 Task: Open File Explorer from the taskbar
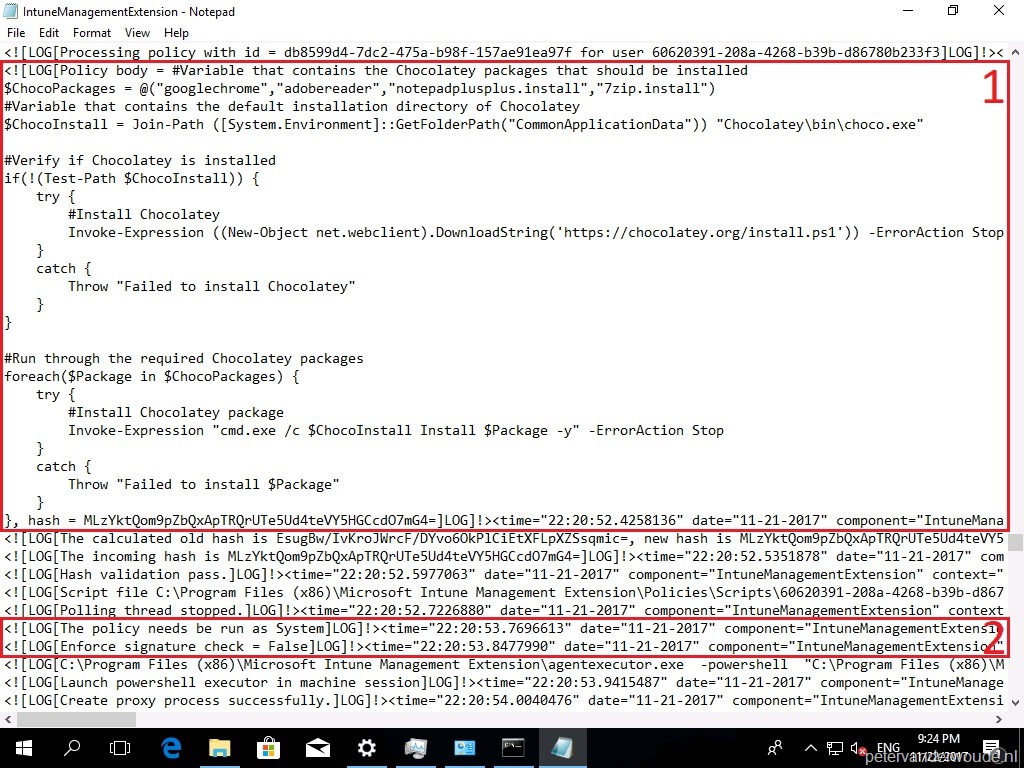[x=218, y=747]
